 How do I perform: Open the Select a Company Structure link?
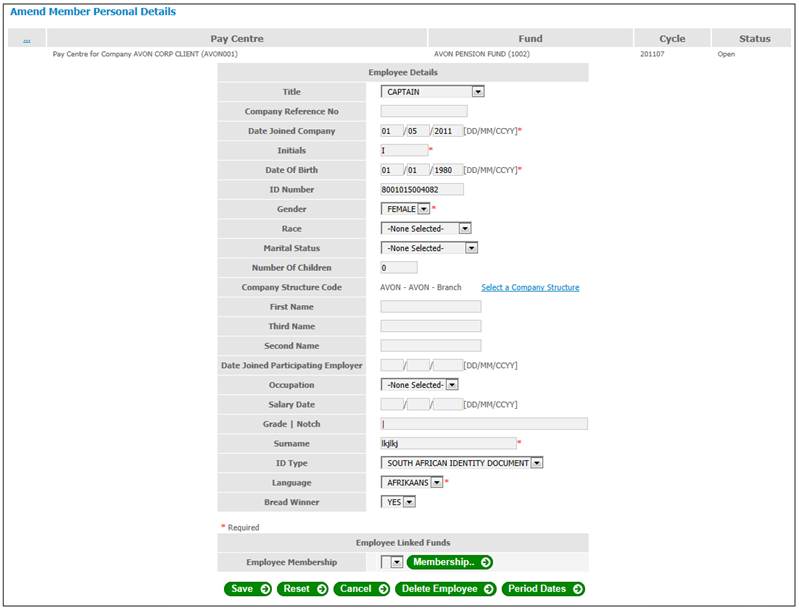click(530, 288)
